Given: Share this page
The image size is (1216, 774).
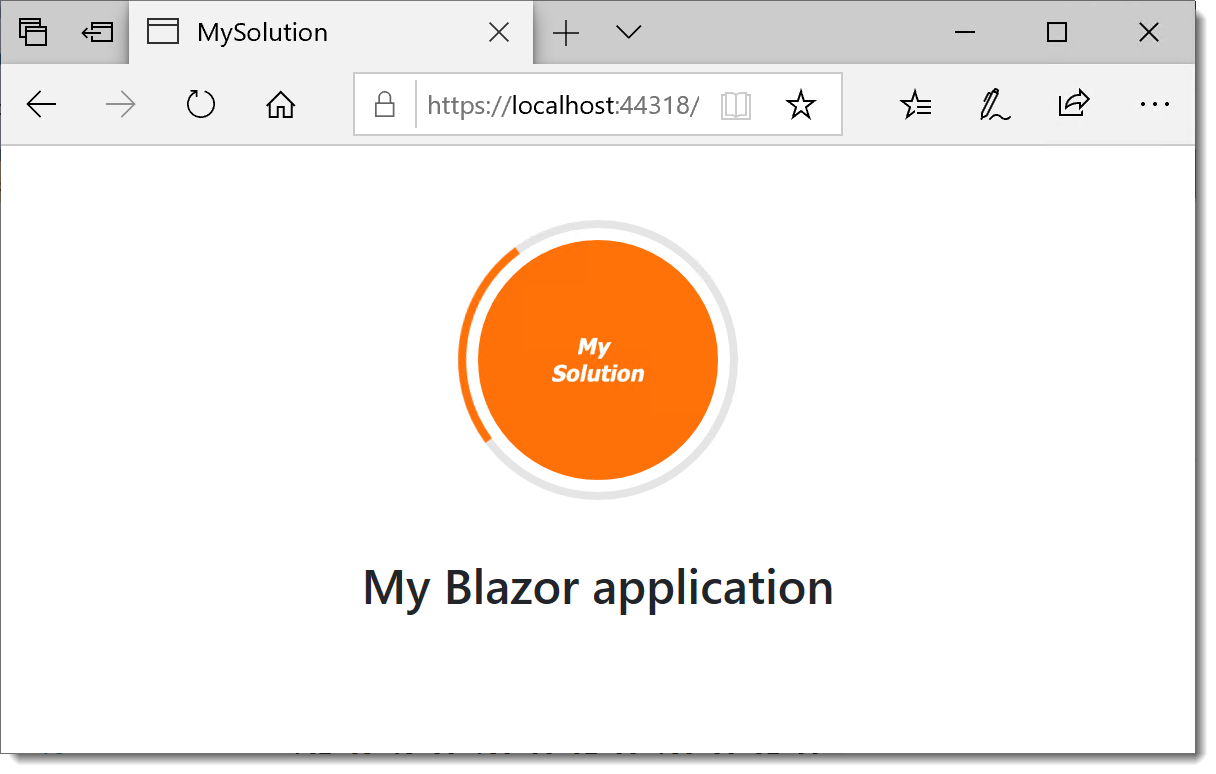Looking at the screenshot, I should 1073,104.
